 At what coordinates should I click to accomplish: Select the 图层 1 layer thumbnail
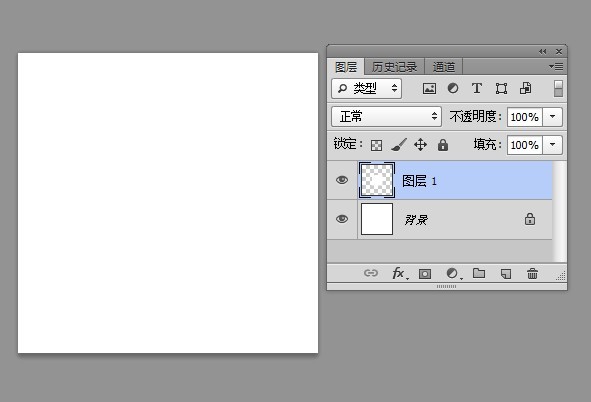(x=377, y=180)
